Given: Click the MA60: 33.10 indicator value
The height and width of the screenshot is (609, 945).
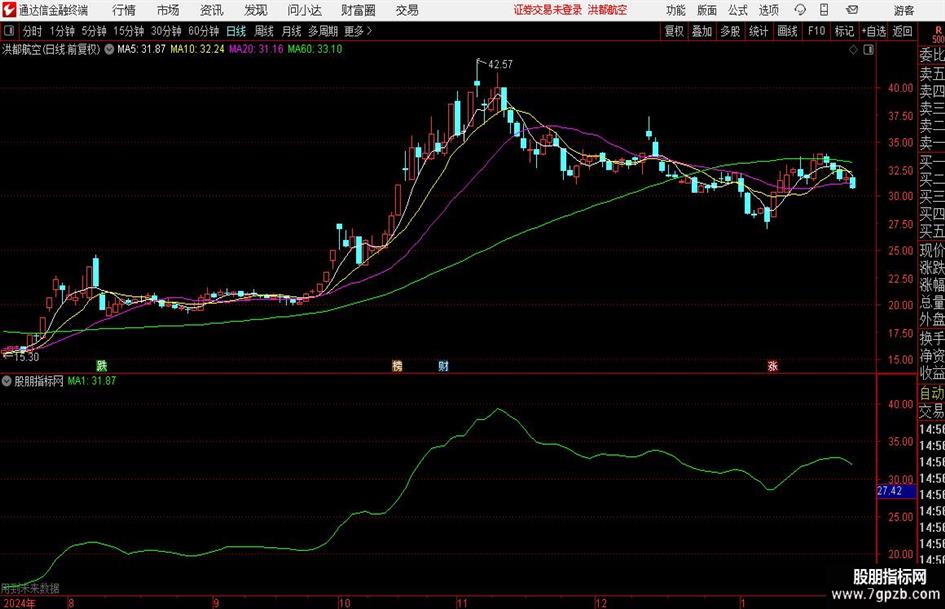Looking at the screenshot, I should (315, 49).
